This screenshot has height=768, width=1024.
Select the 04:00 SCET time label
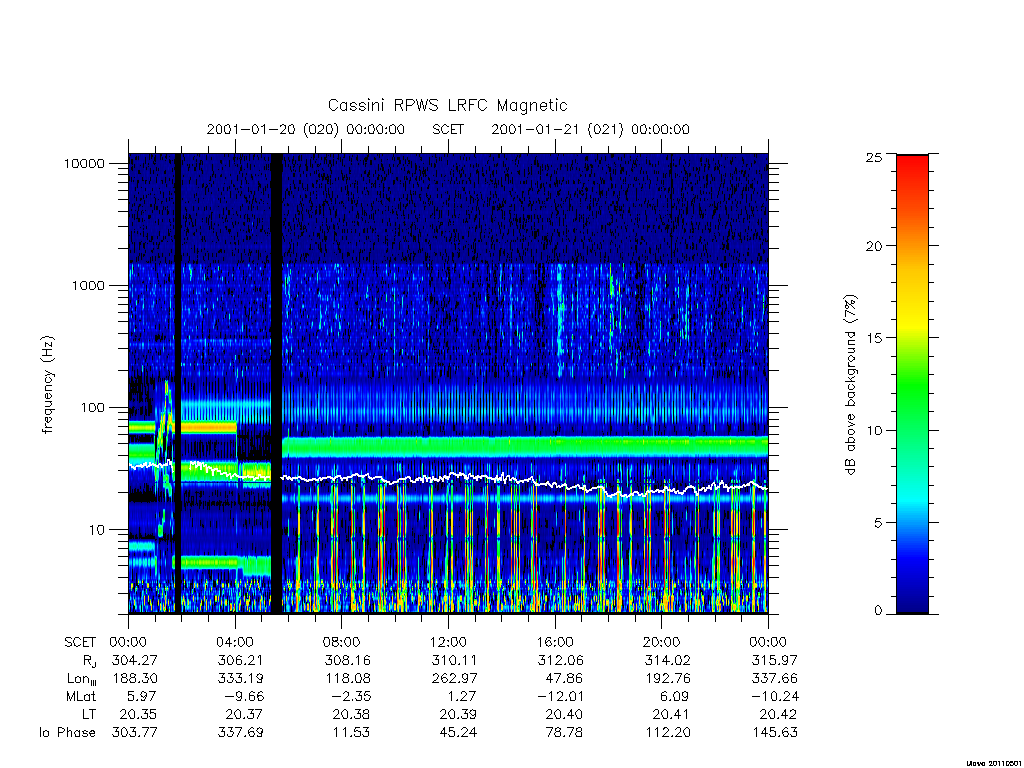click(x=235, y=642)
